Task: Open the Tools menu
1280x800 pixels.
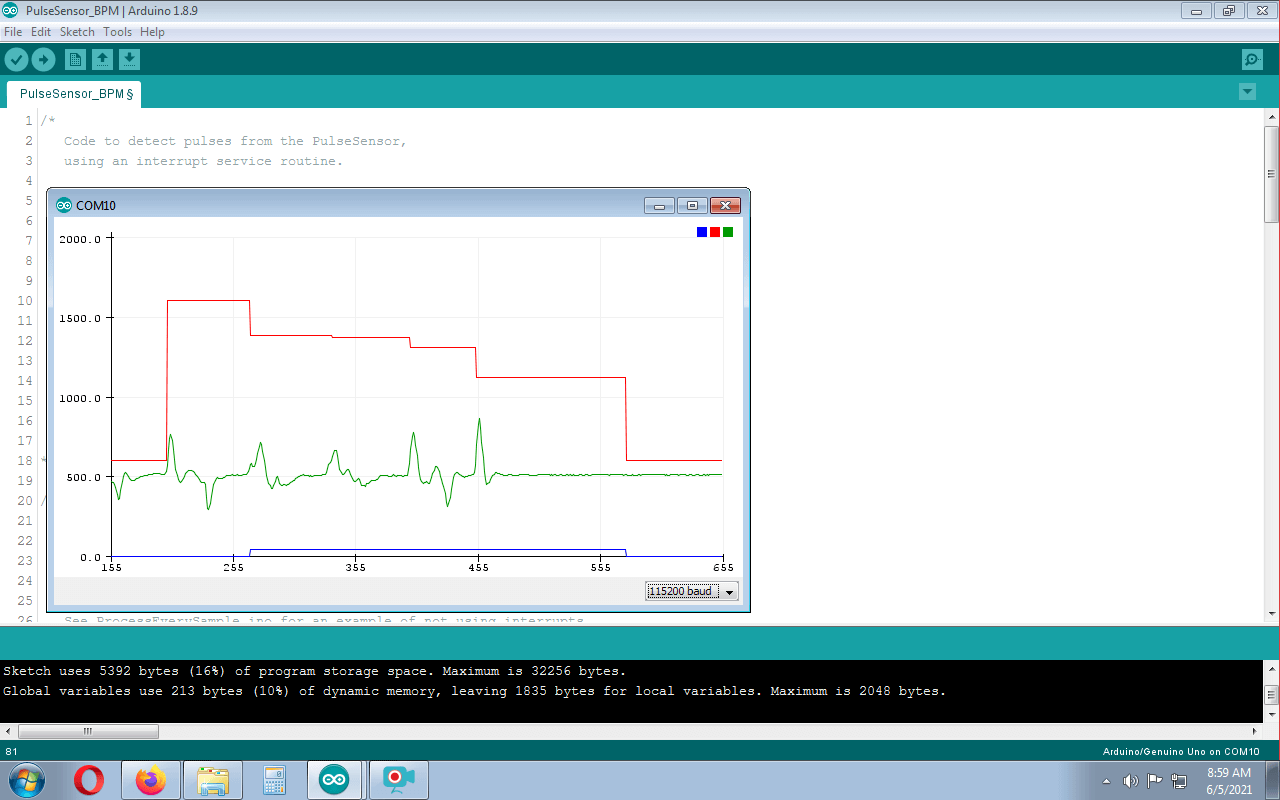Action: [117, 31]
